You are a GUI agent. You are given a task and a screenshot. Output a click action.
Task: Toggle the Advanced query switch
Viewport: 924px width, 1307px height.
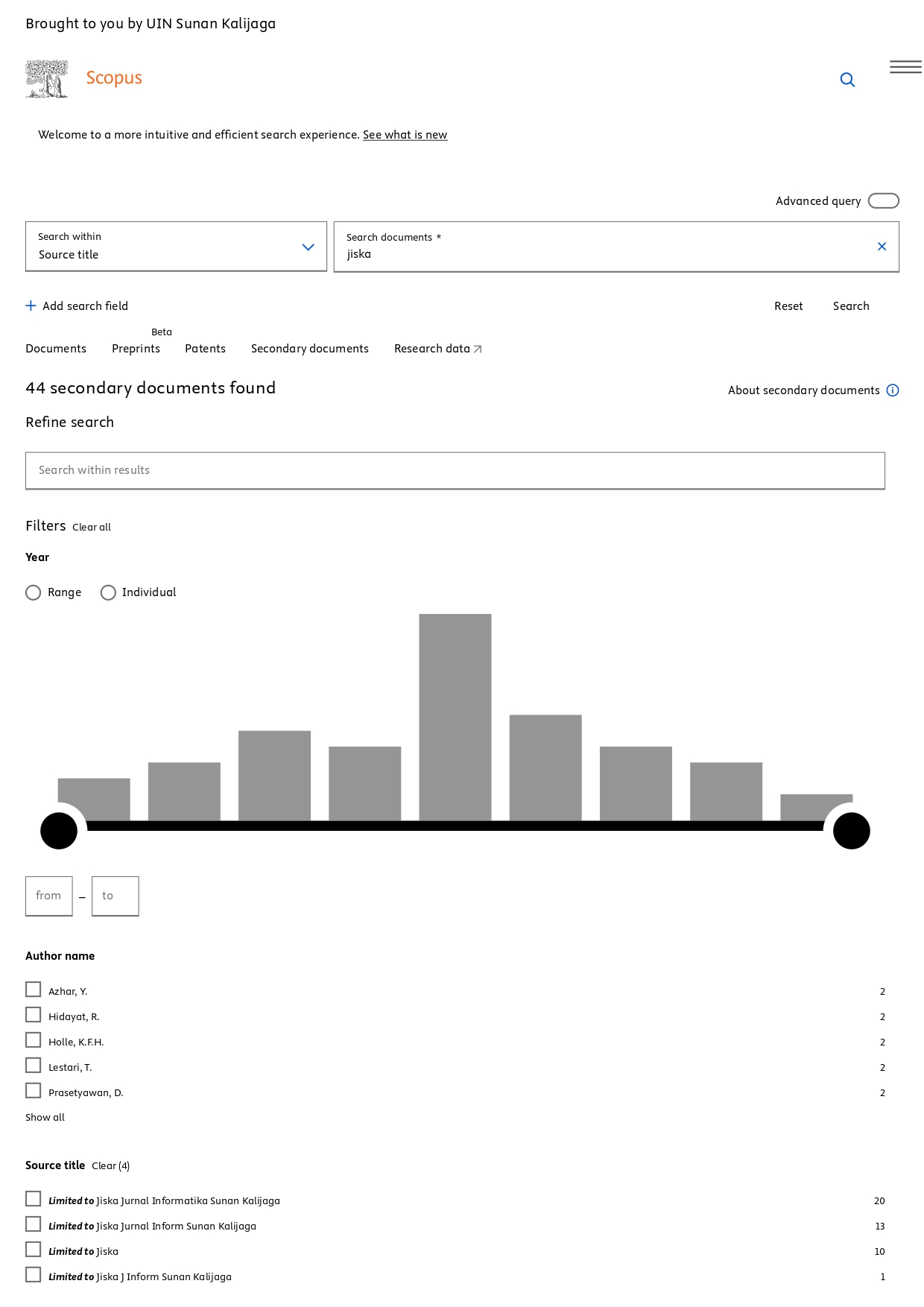coord(883,201)
